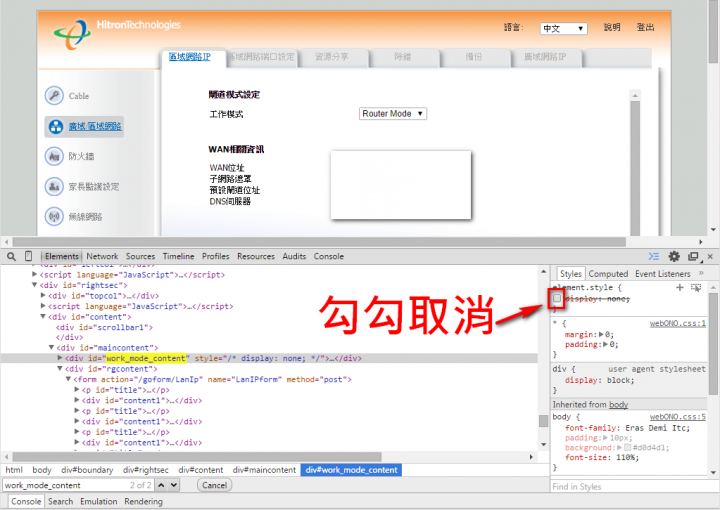Select the body breadcrumb item

click(42, 470)
